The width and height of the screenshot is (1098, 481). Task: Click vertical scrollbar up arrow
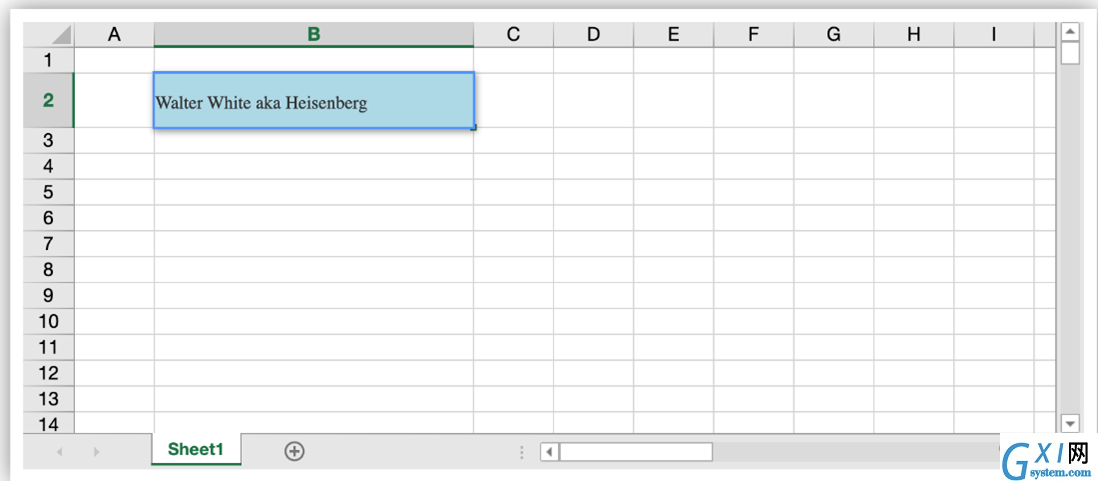[x=1070, y=32]
